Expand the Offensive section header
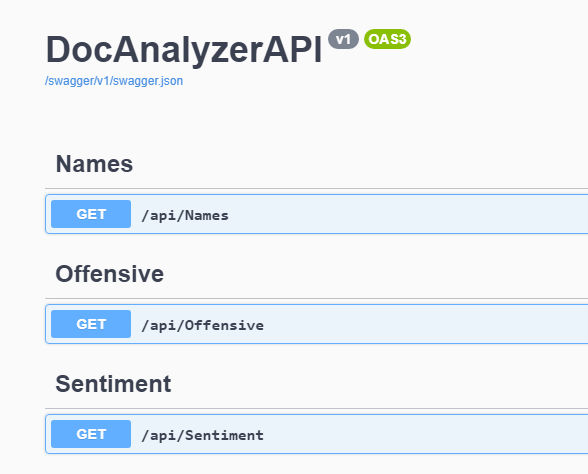Viewport: 588px width, 474px height. pos(110,274)
